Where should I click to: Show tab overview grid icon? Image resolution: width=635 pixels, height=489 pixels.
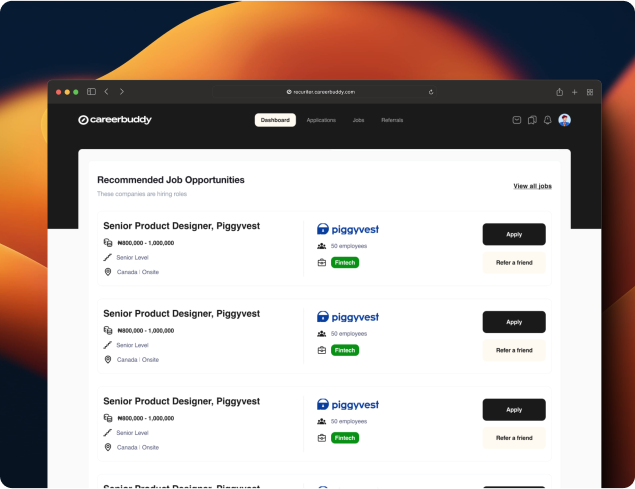click(590, 92)
